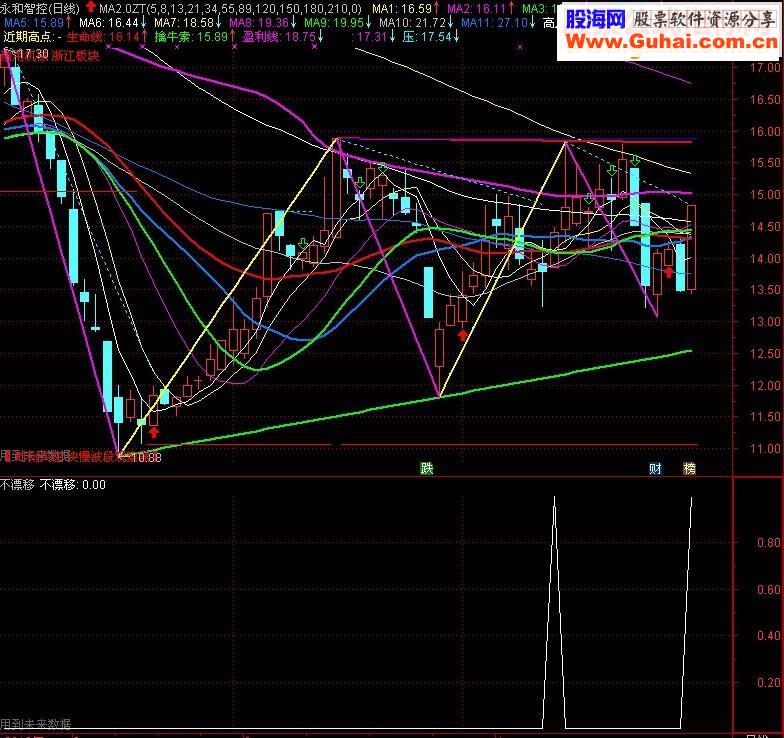Click 用到未来数据 warning in lower panel
Screen dimensions: 784x738
tap(36, 724)
